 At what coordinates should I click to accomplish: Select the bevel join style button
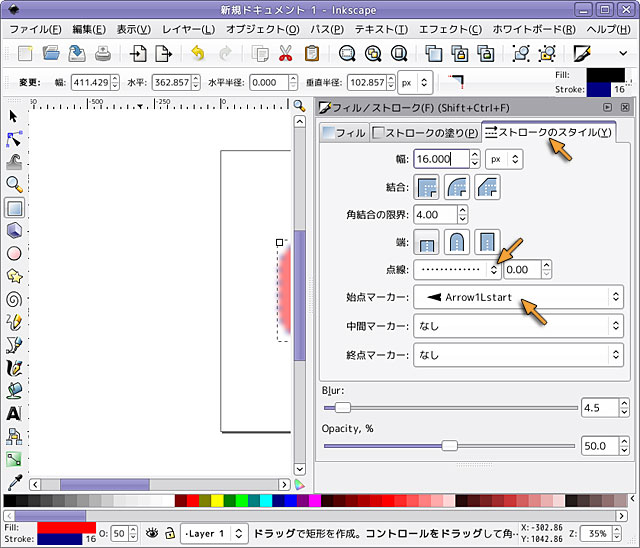click(x=487, y=186)
